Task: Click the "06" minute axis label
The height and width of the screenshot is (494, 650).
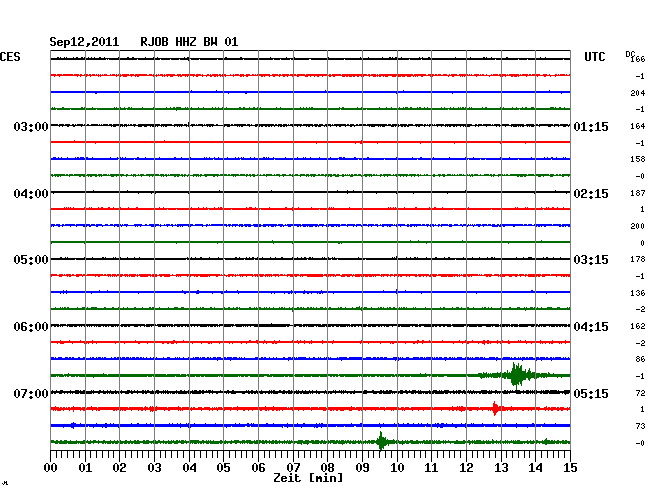Action: tap(258, 467)
